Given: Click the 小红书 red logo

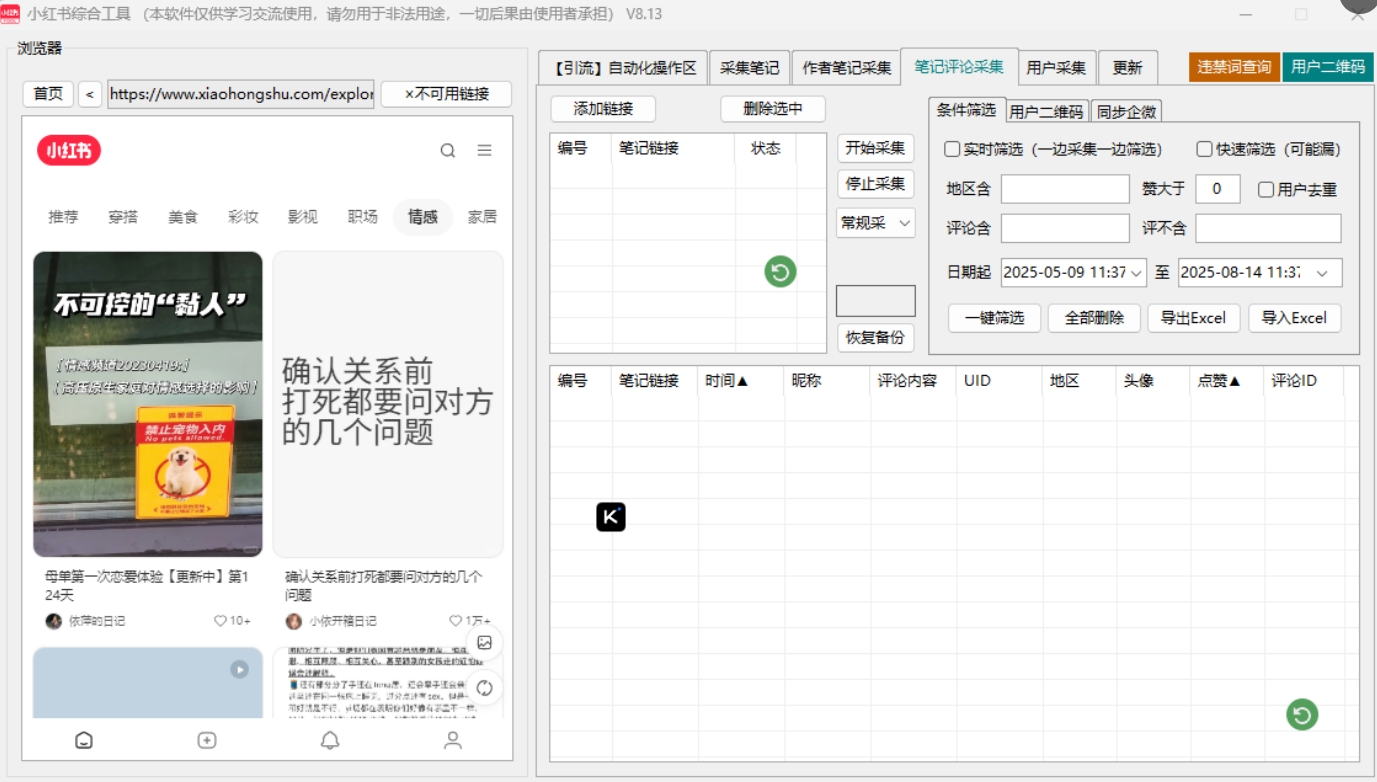Looking at the screenshot, I should [69, 151].
